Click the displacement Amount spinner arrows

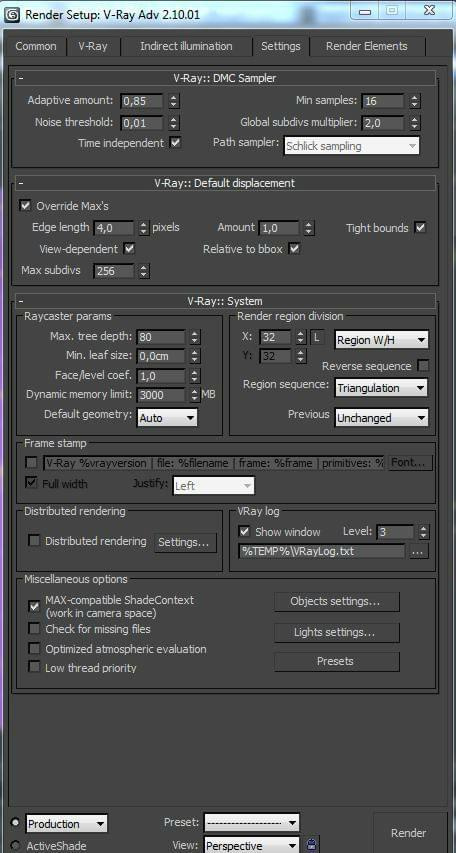(x=309, y=228)
